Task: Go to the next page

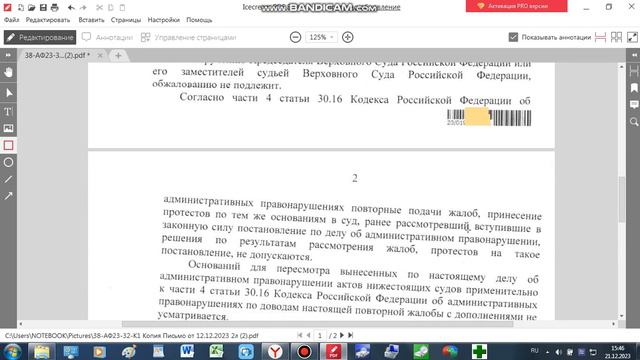Action: tap(342, 335)
